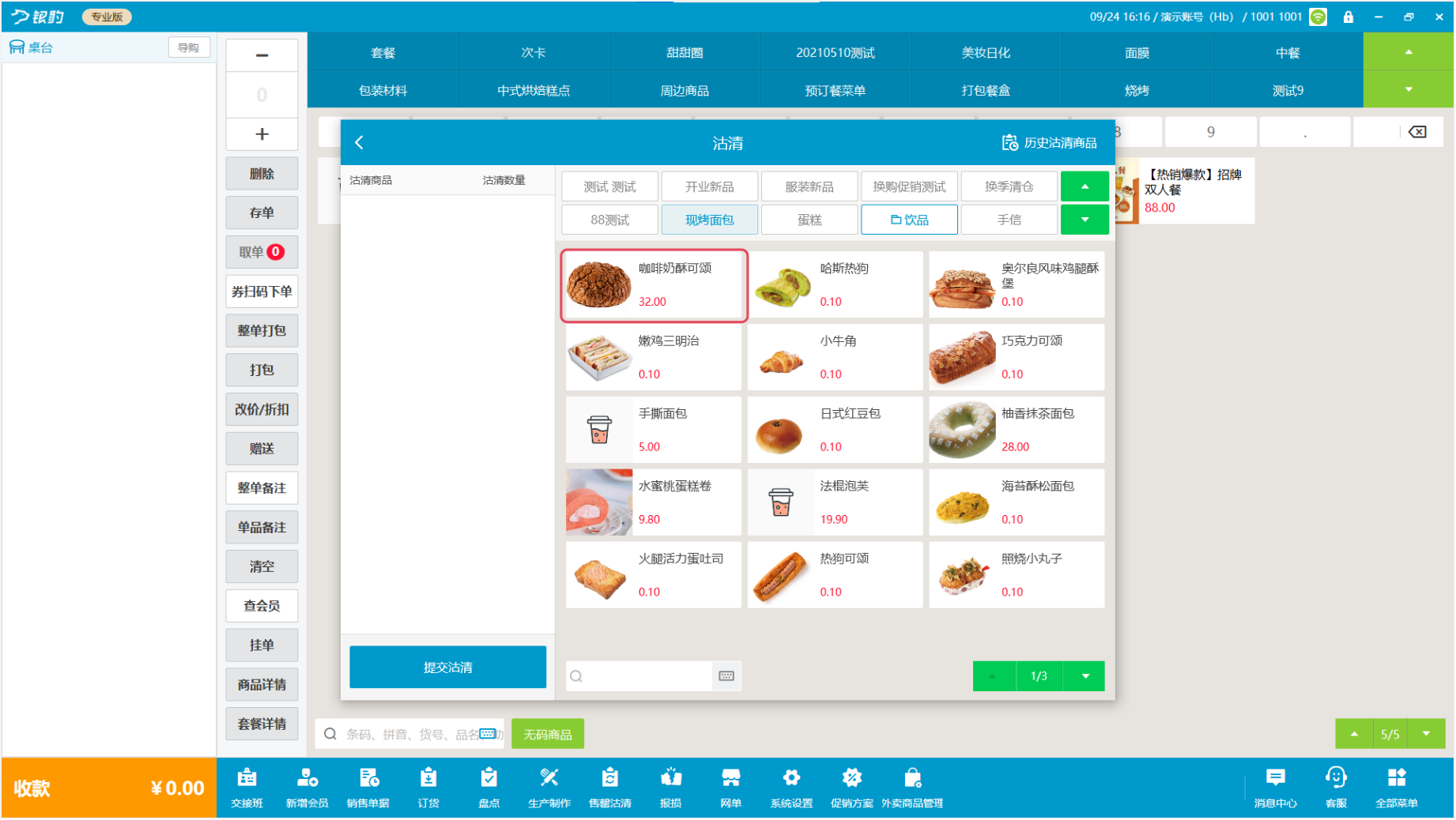1456x820 pixels.
Task: Select the 蛋糕 category tab
Action: [x=809, y=220]
